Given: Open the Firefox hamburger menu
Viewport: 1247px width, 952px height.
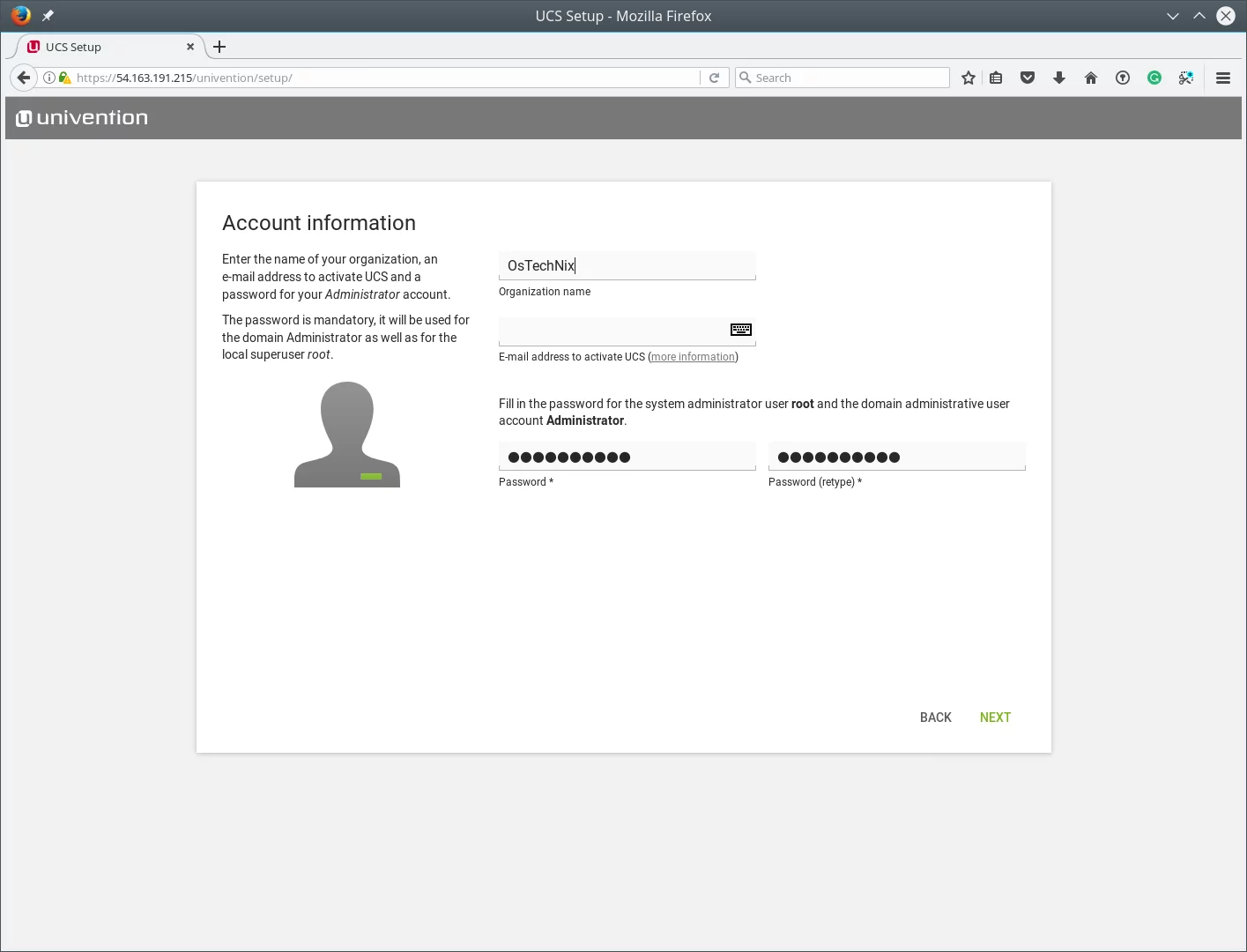Looking at the screenshot, I should (1223, 78).
